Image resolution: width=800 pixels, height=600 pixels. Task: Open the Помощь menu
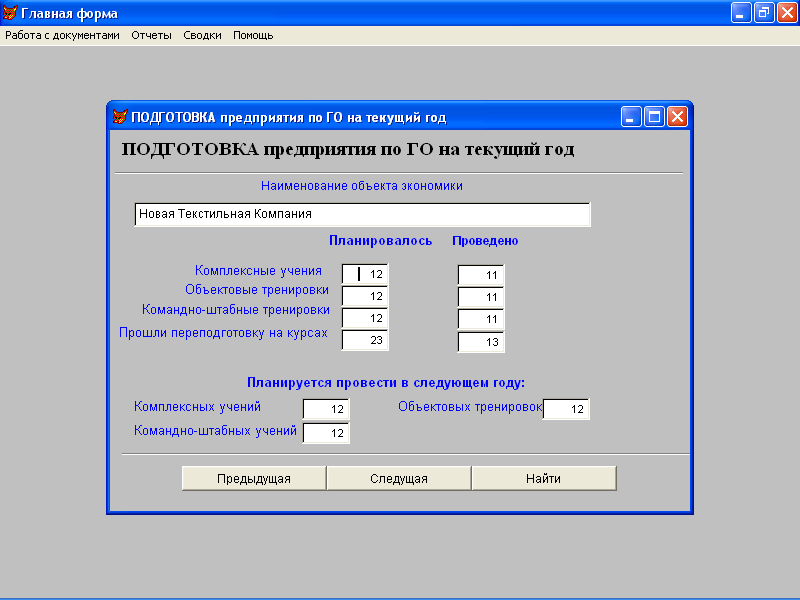[253, 35]
